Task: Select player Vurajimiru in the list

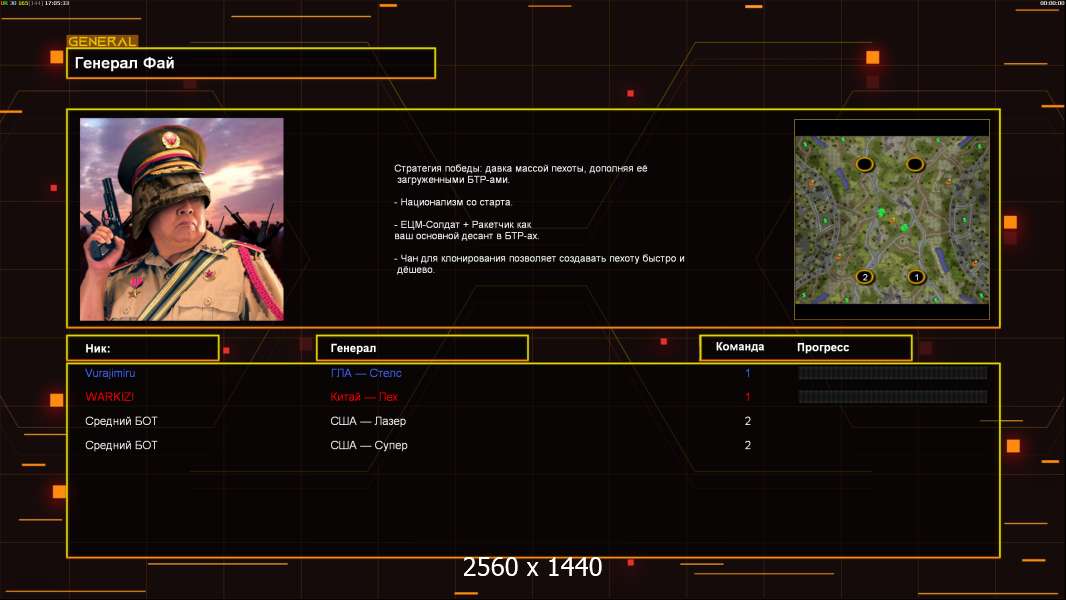Action: (110, 373)
